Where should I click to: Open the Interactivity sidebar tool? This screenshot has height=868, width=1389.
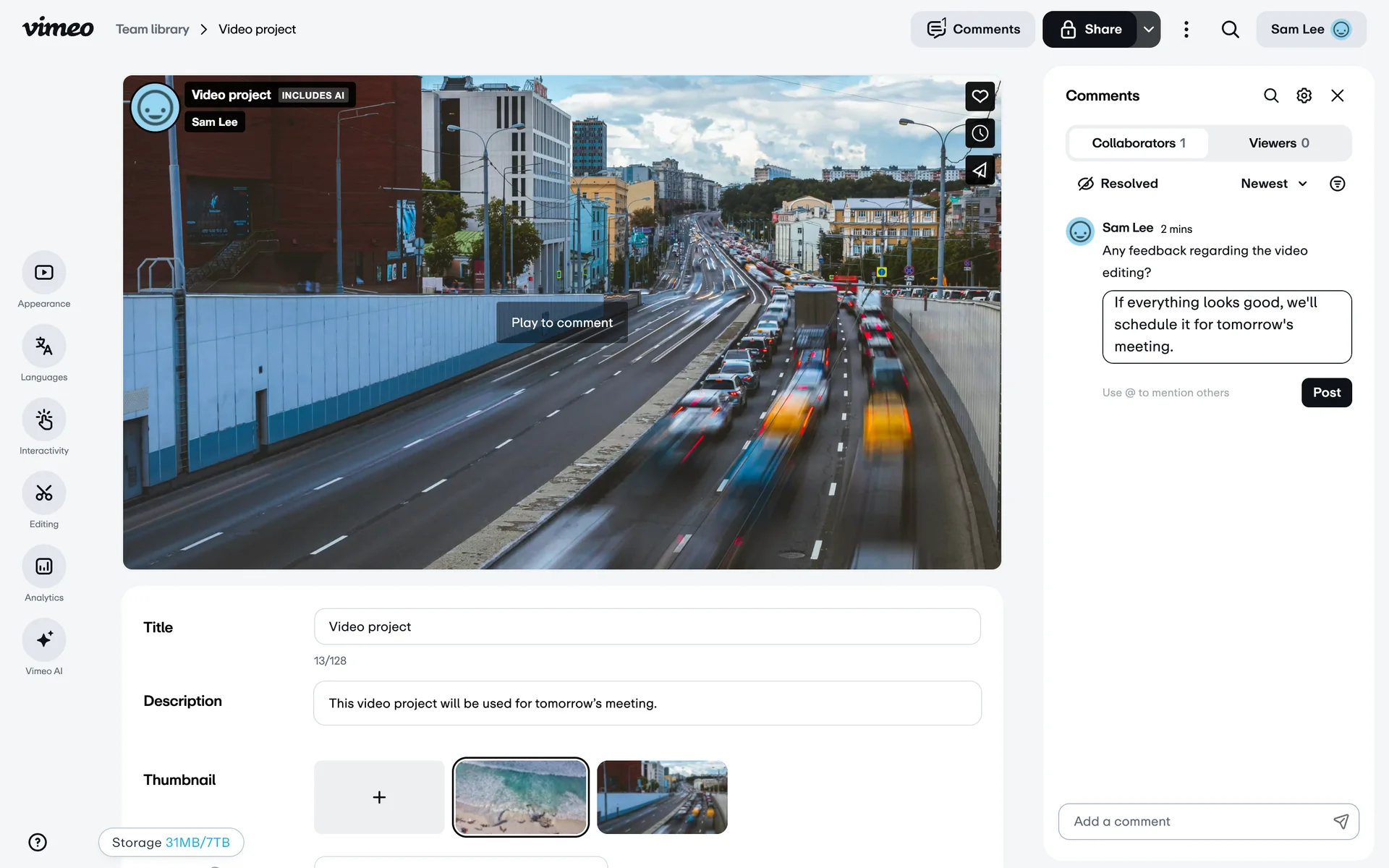coord(44,420)
